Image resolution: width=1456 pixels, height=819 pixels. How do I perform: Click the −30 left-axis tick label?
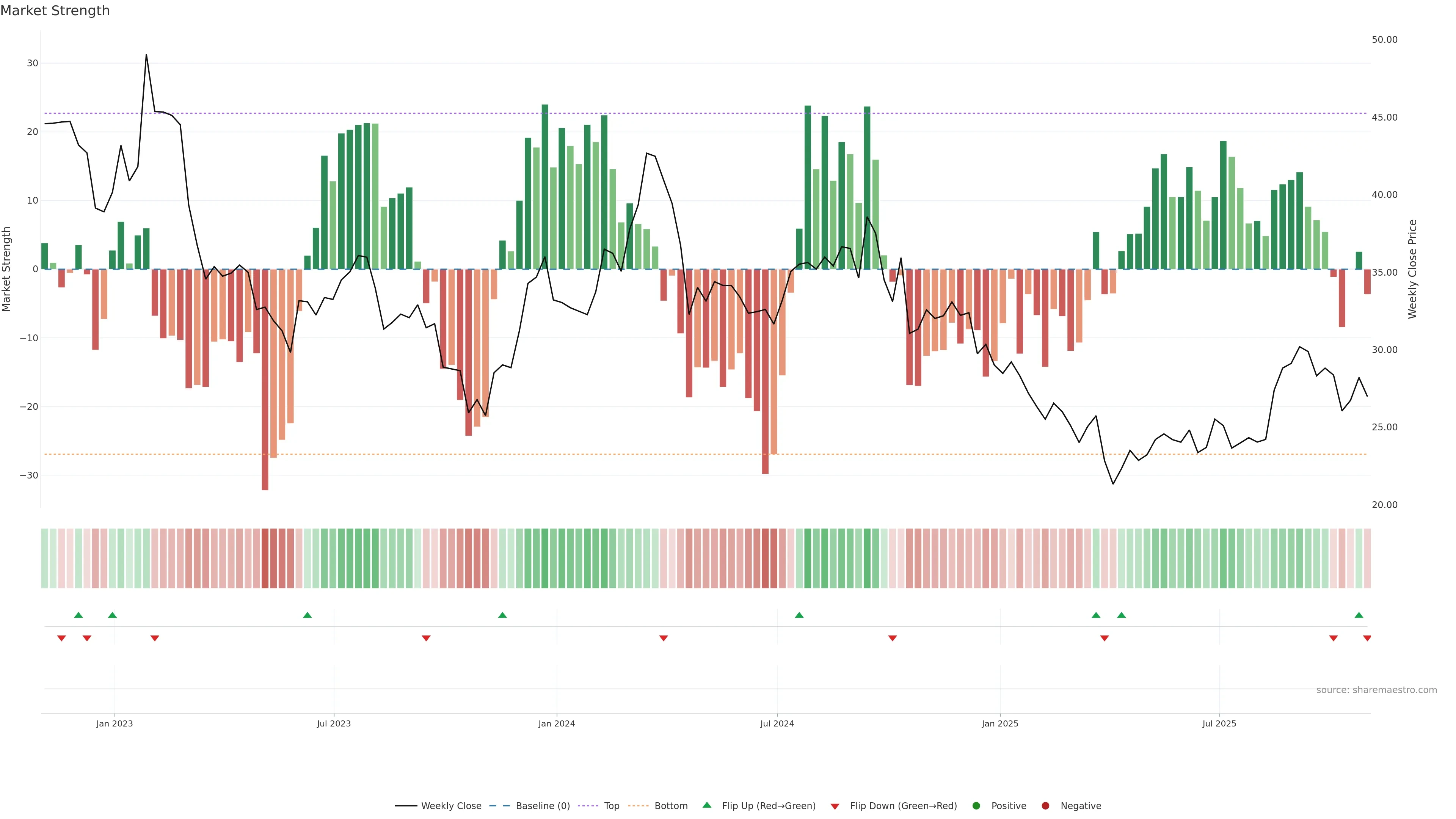(x=29, y=475)
